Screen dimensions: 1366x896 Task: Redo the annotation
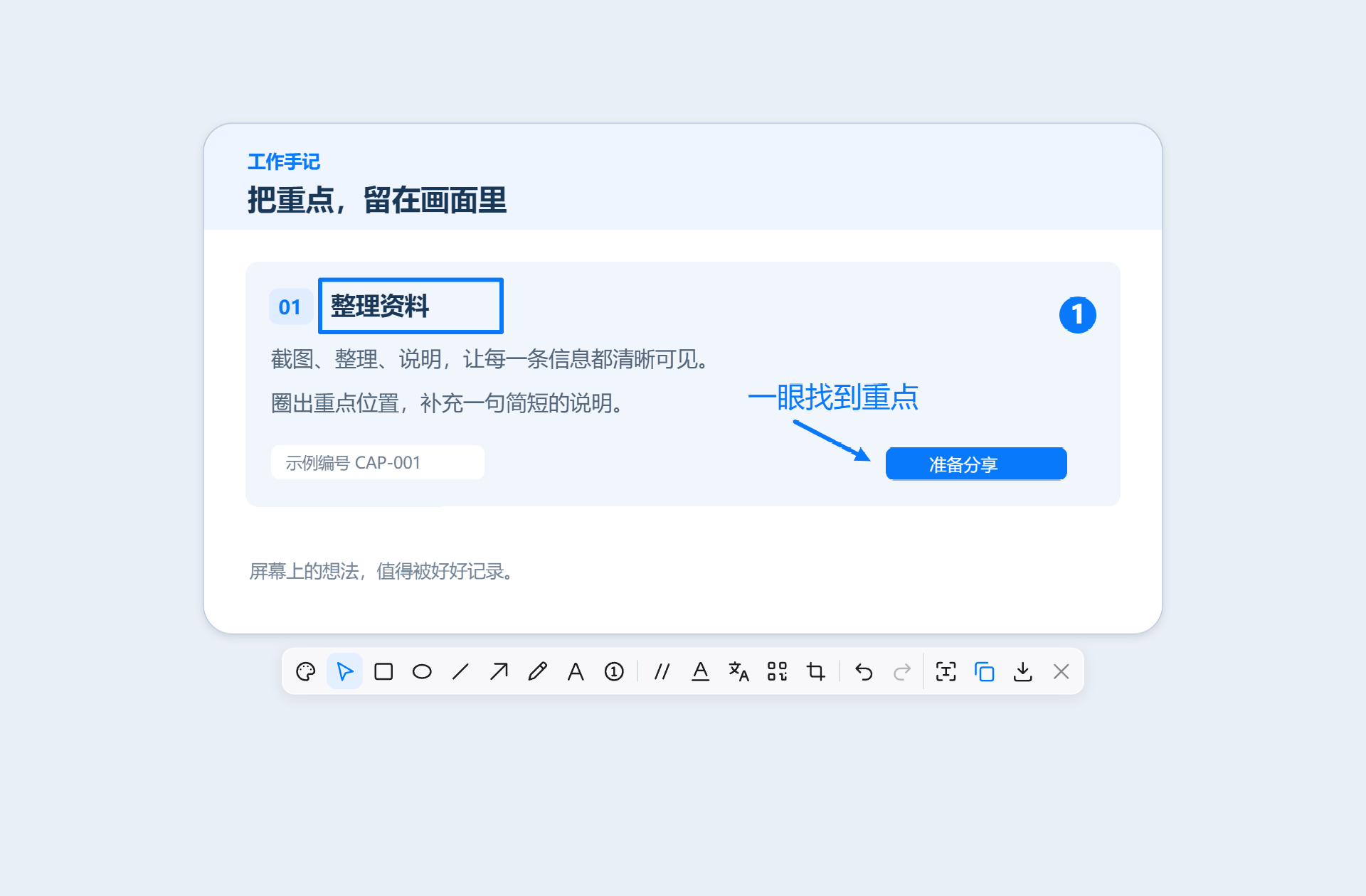tap(902, 671)
